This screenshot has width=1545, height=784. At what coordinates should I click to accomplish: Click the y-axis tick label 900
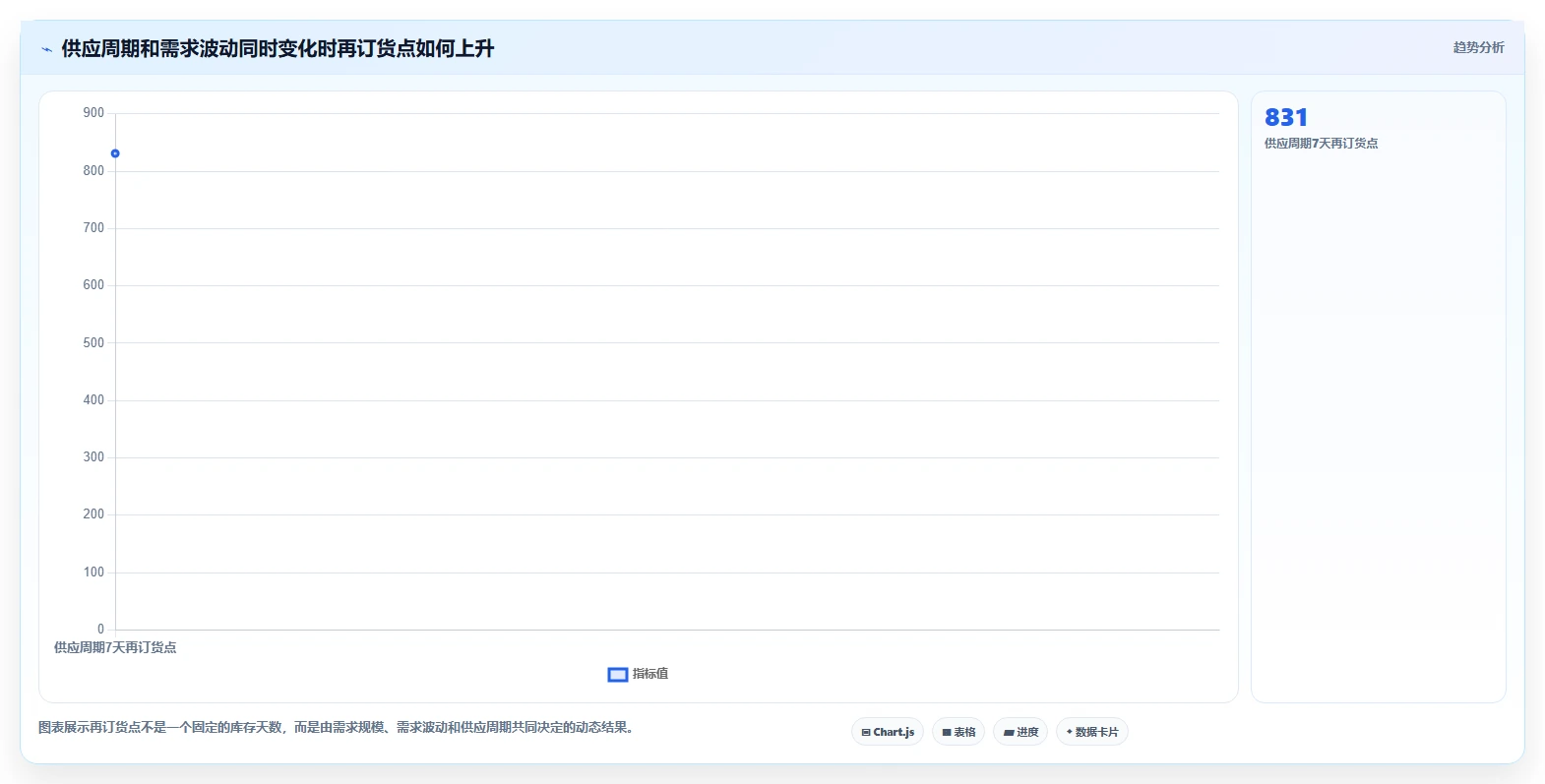pos(93,113)
